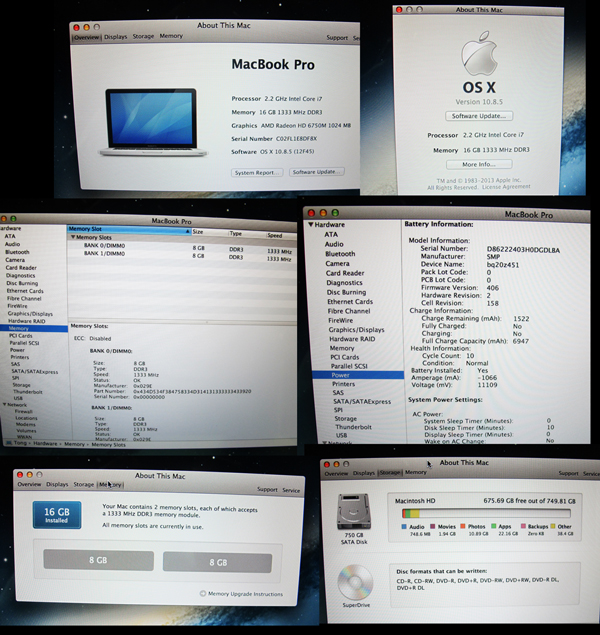Screen dimensions: 600x635
Task: Click '675.69 GB free out of 749.81 GB'
Action: coord(529,501)
